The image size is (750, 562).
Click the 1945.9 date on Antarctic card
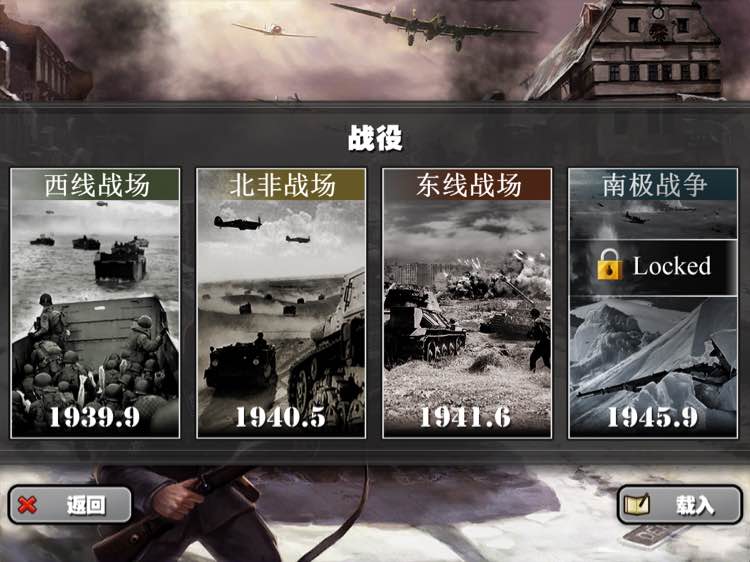(652, 417)
